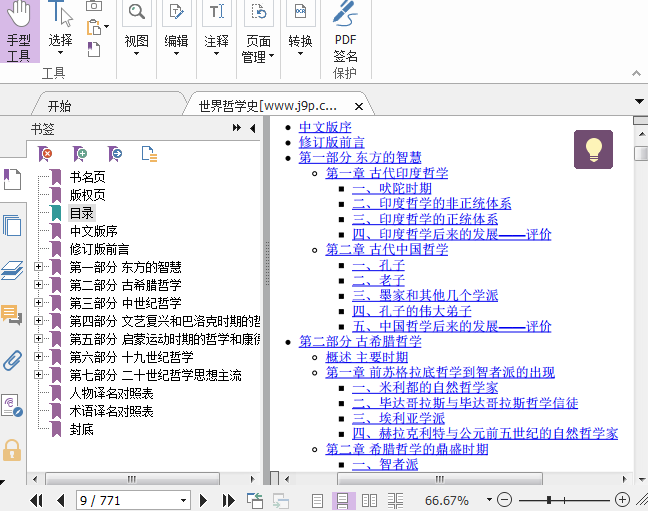
Task: Expand 第七部分 二十世纪哲学 bookmark
Action: click(38, 375)
